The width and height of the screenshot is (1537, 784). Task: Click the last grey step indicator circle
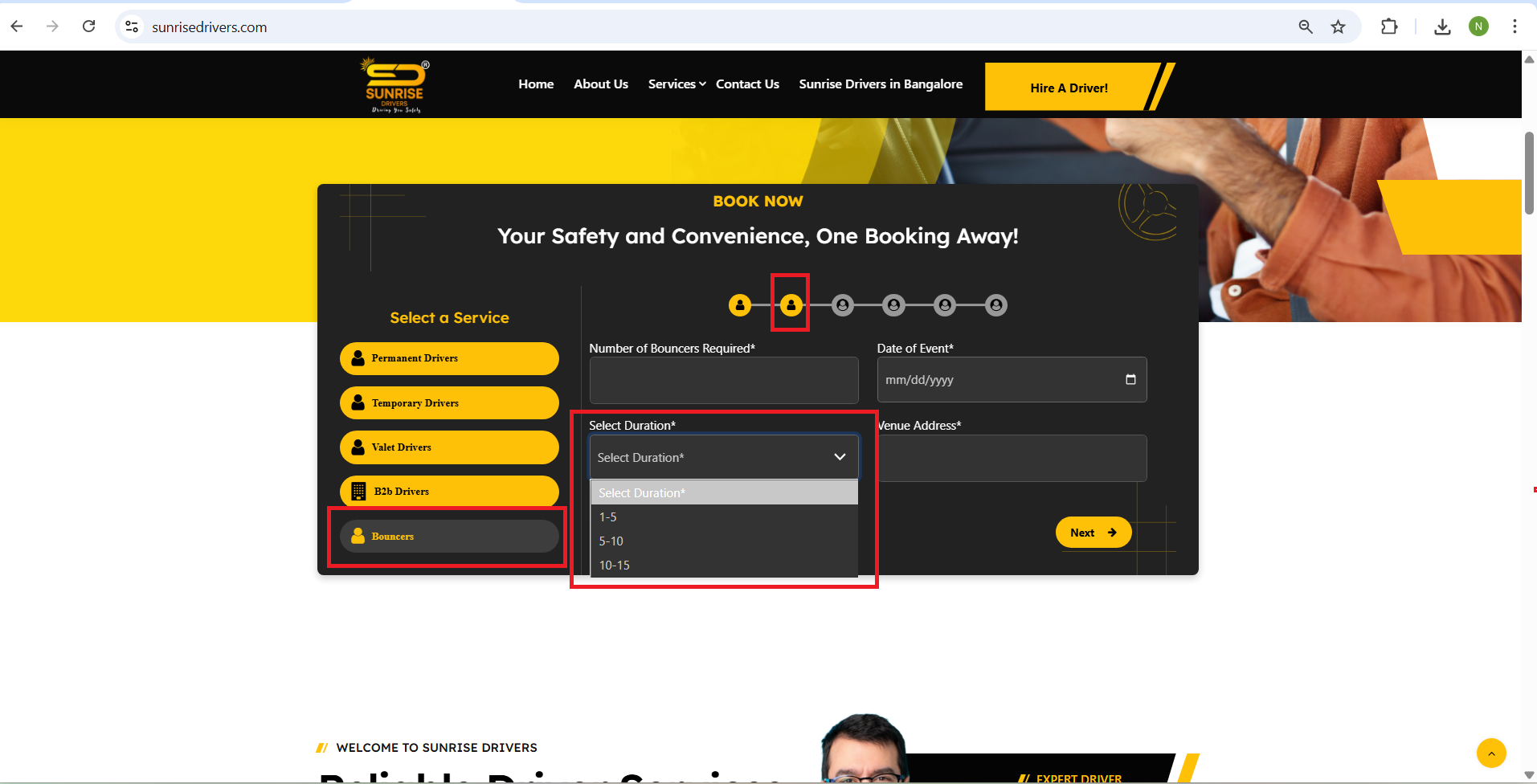(996, 305)
